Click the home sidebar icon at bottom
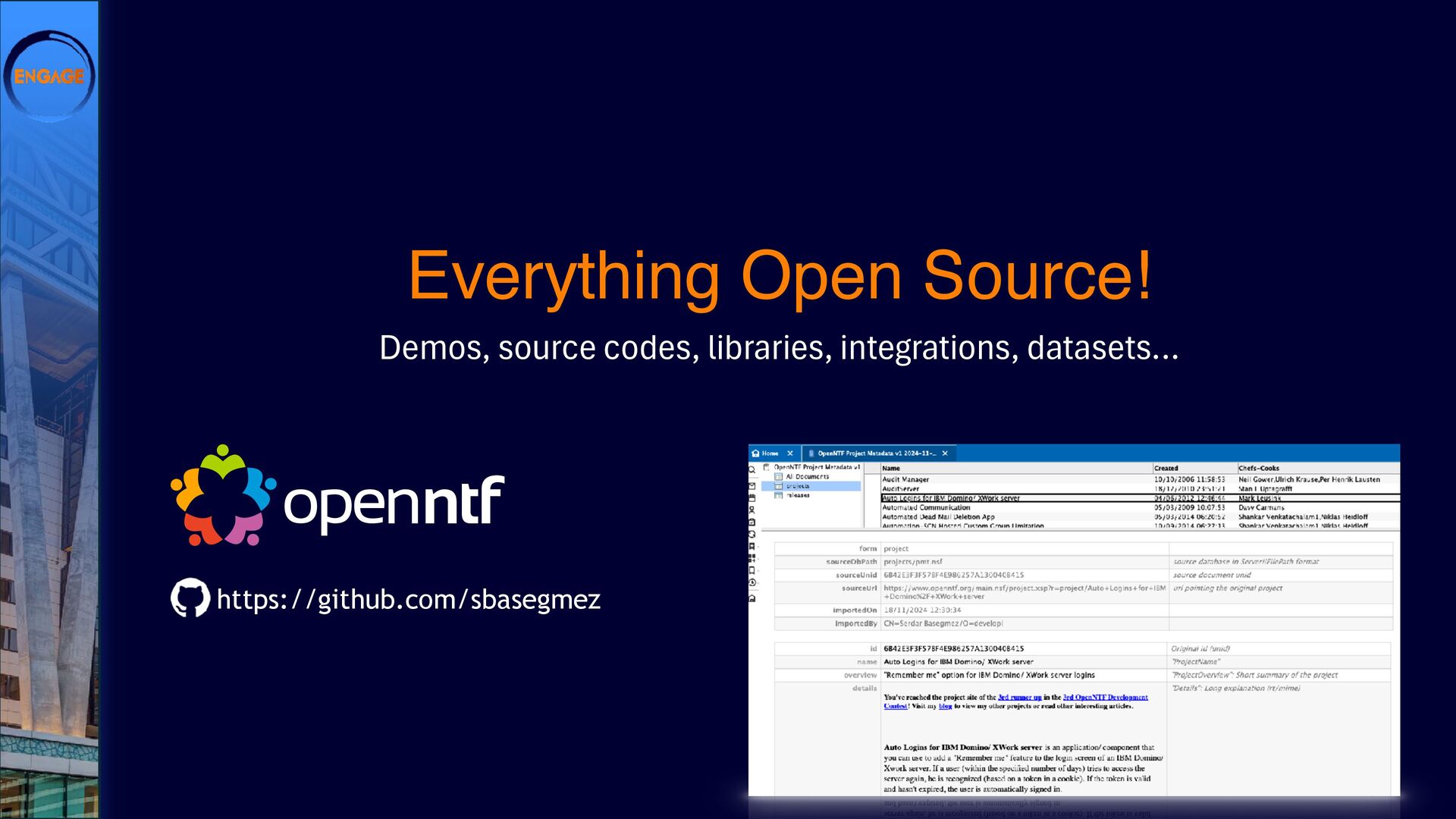 752,598
